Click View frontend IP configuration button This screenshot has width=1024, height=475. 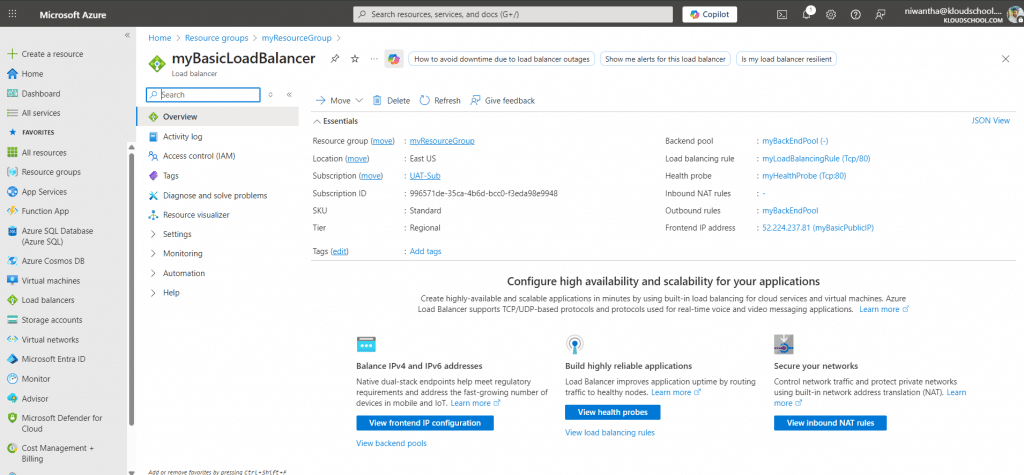pyautogui.click(x=424, y=423)
